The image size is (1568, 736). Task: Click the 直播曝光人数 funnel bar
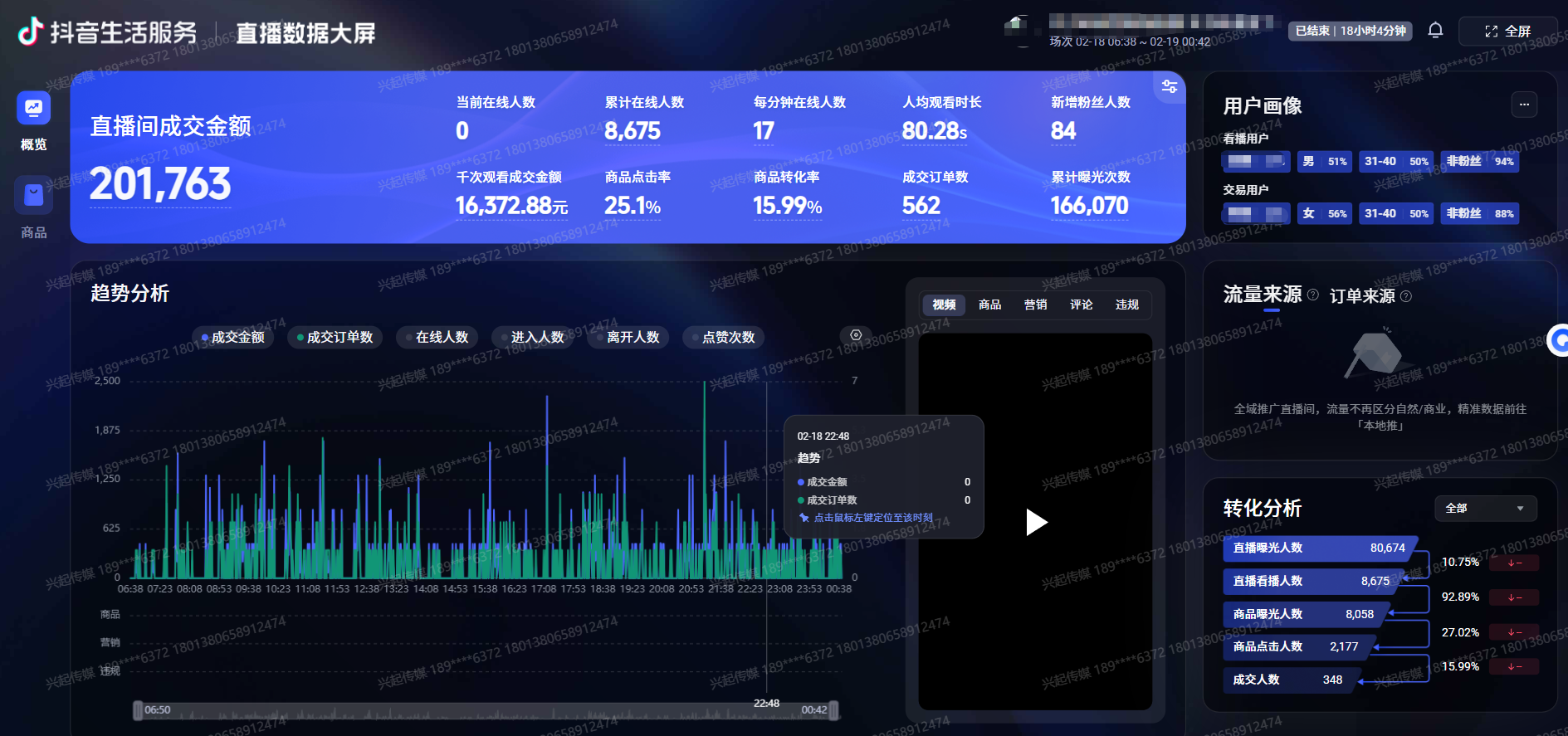pyautogui.click(x=1320, y=548)
